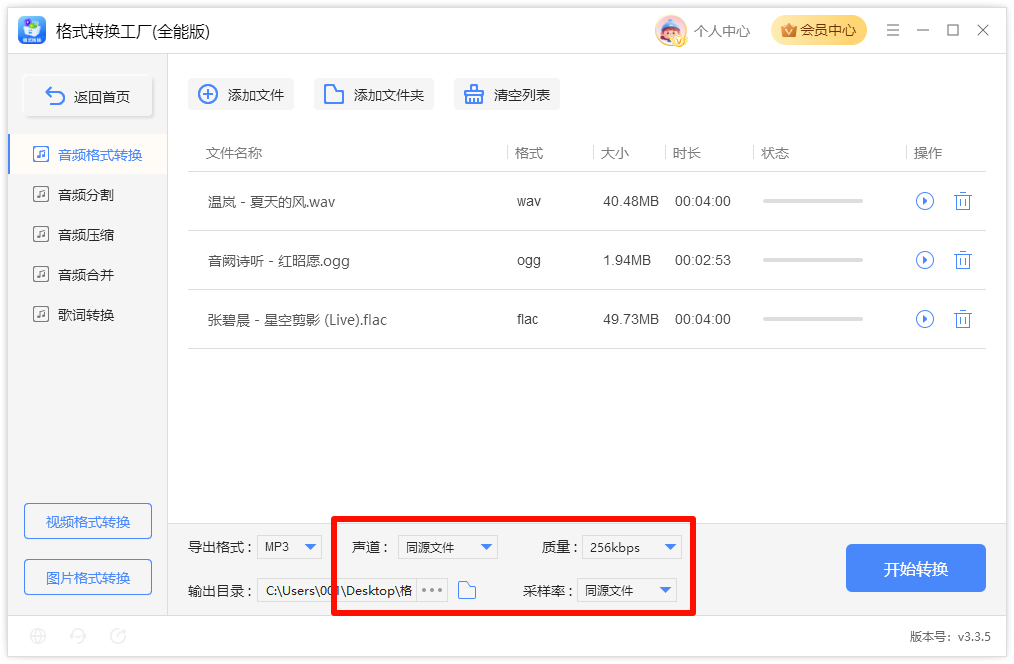Click the share icon in the bottom bar
Screen dimensions: 1014x664
tap(118, 636)
